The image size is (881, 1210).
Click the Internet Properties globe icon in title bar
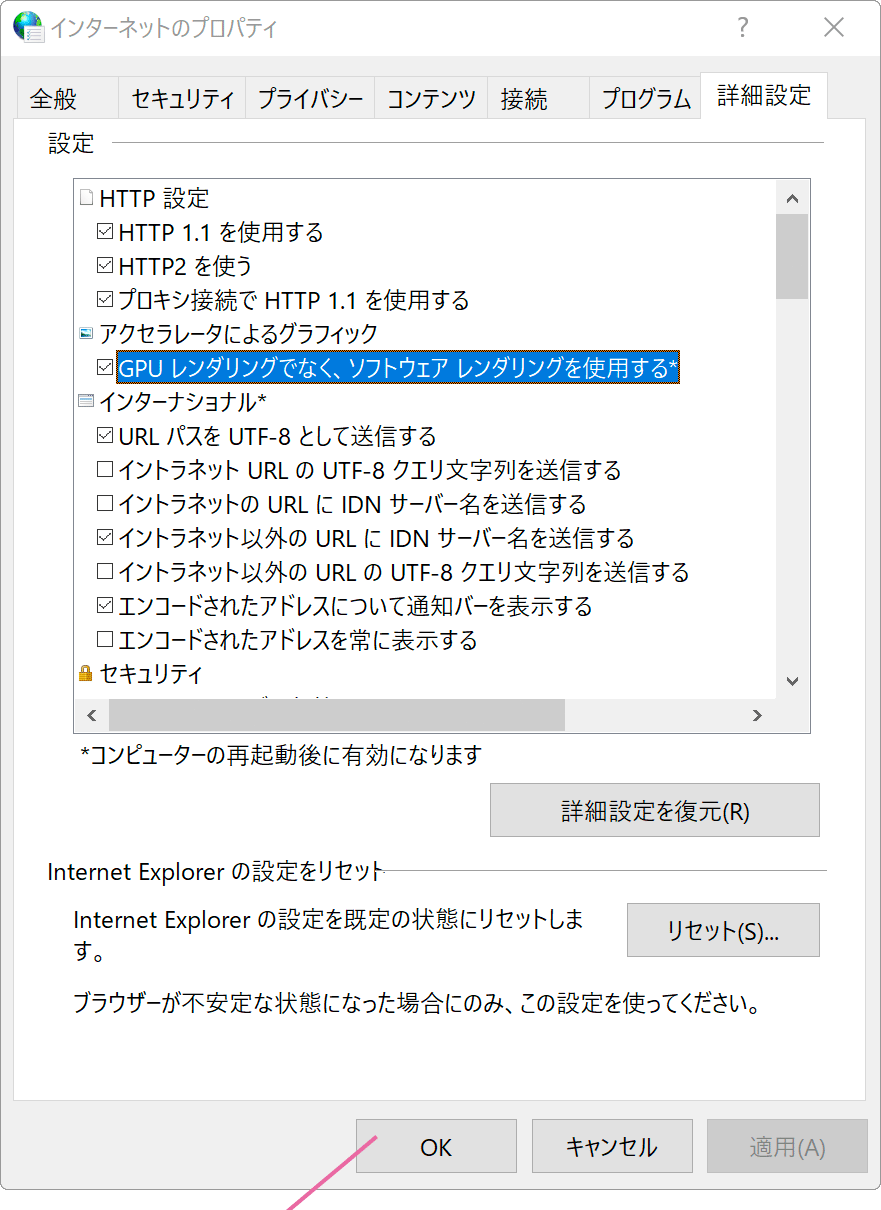coord(28,27)
